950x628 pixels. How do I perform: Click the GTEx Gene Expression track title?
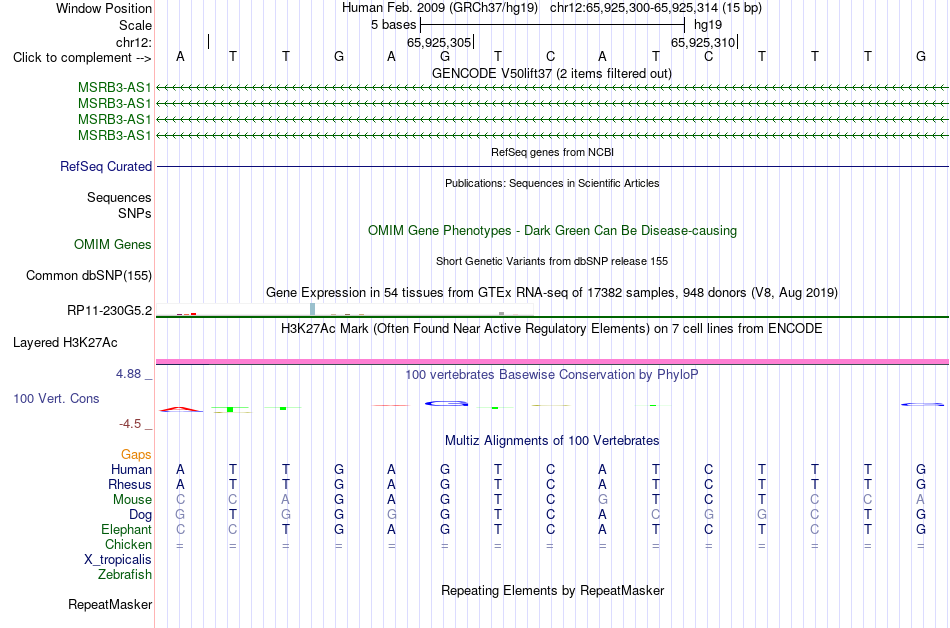click(551, 293)
